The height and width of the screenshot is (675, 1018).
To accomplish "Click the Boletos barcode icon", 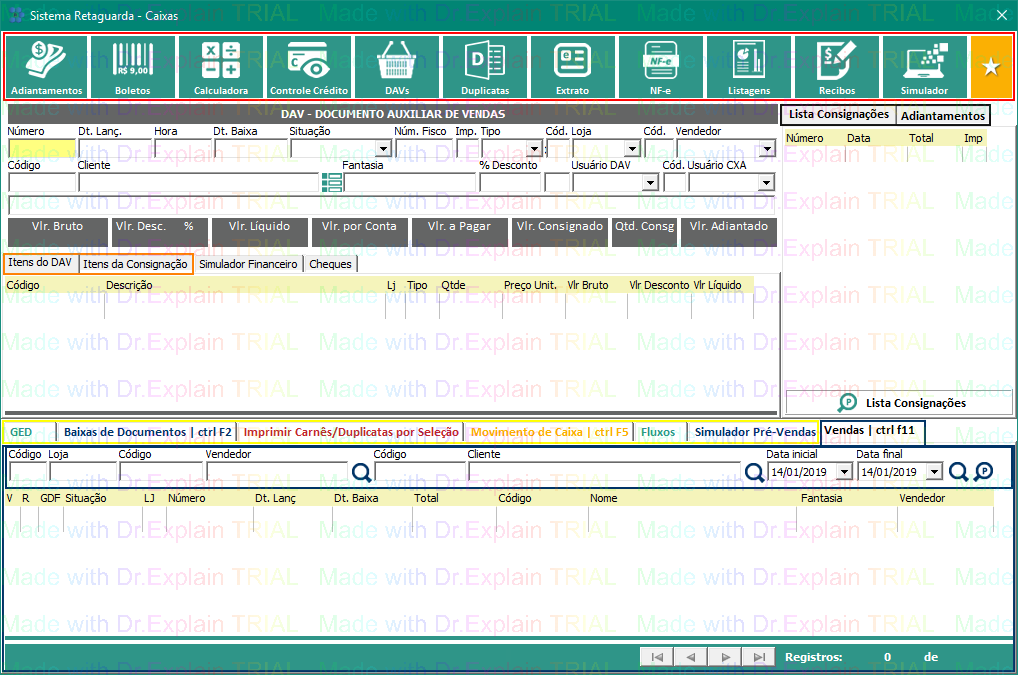I will [x=133, y=67].
